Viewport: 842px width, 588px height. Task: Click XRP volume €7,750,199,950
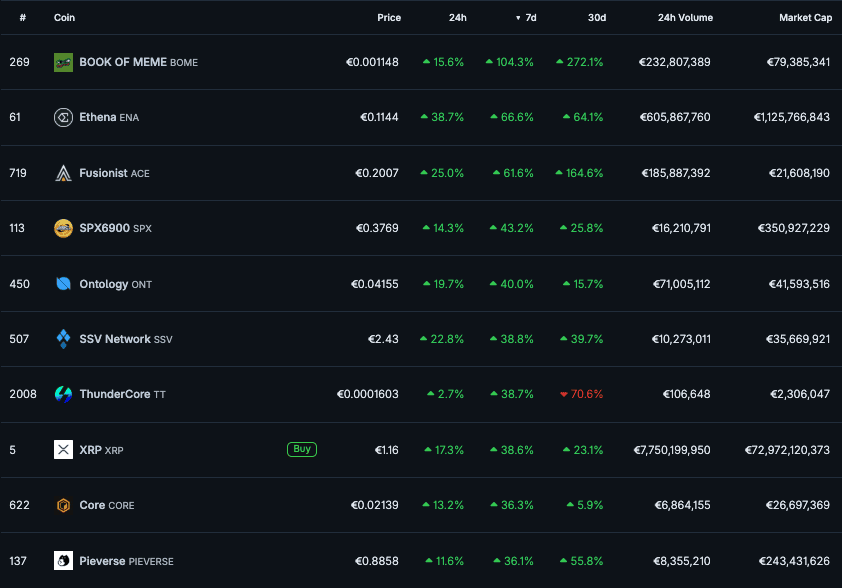pos(672,450)
